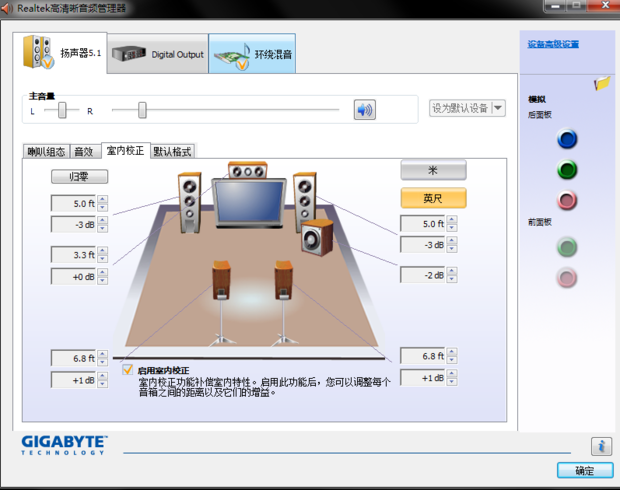Open the information icon button
Image resolution: width=620 pixels, height=490 pixels.
point(601,446)
